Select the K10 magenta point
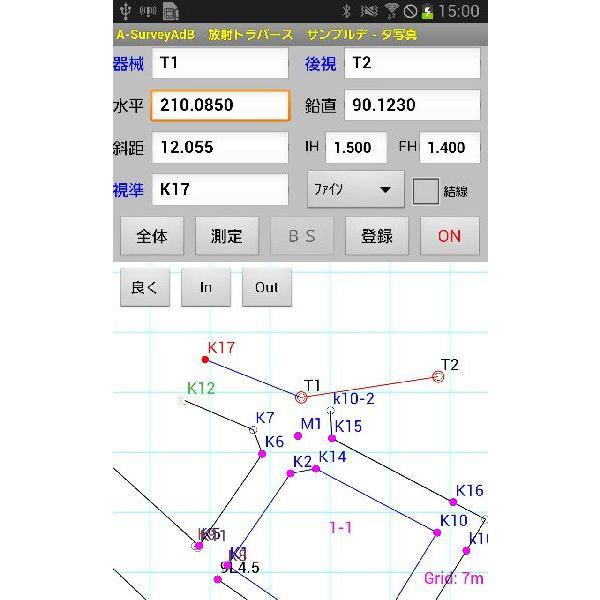Image resolution: width=600 pixels, height=600 pixels. click(437, 533)
